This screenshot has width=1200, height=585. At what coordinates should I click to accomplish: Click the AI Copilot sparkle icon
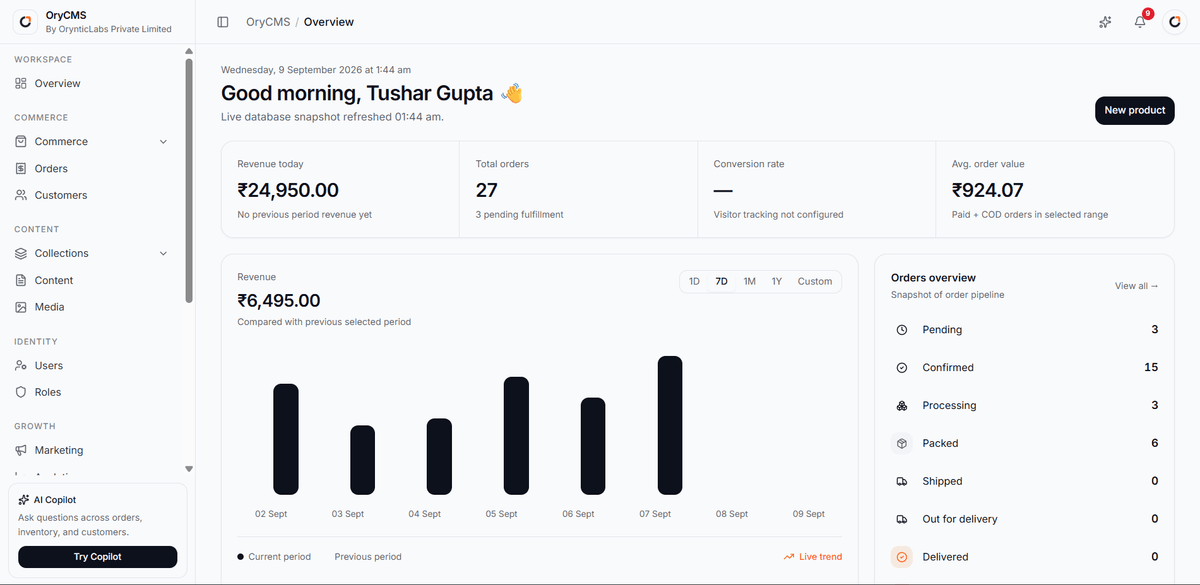point(24,500)
